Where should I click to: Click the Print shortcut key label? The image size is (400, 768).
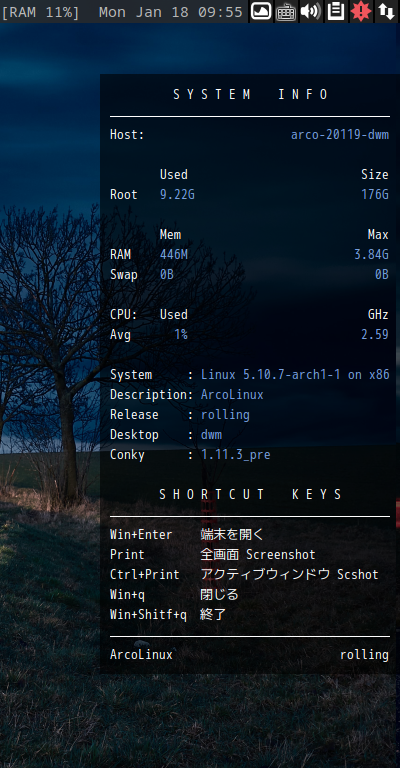pyautogui.click(x=127, y=554)
